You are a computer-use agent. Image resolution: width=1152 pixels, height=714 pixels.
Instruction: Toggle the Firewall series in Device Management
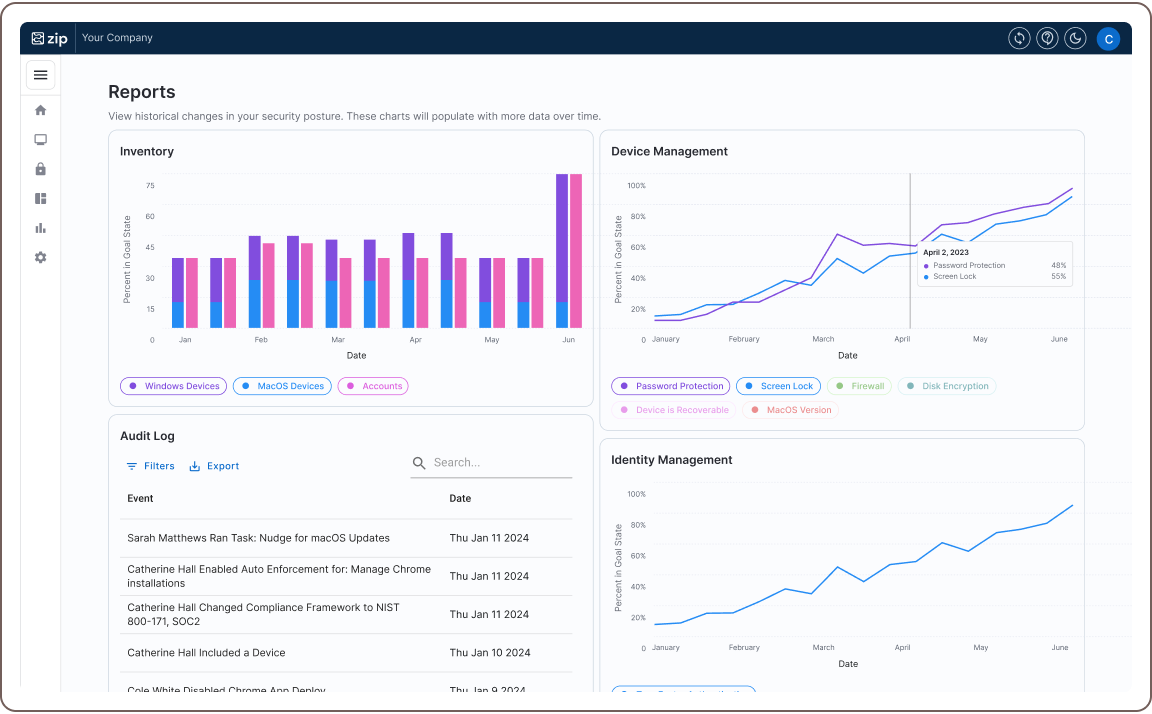[x=859, y=386]
